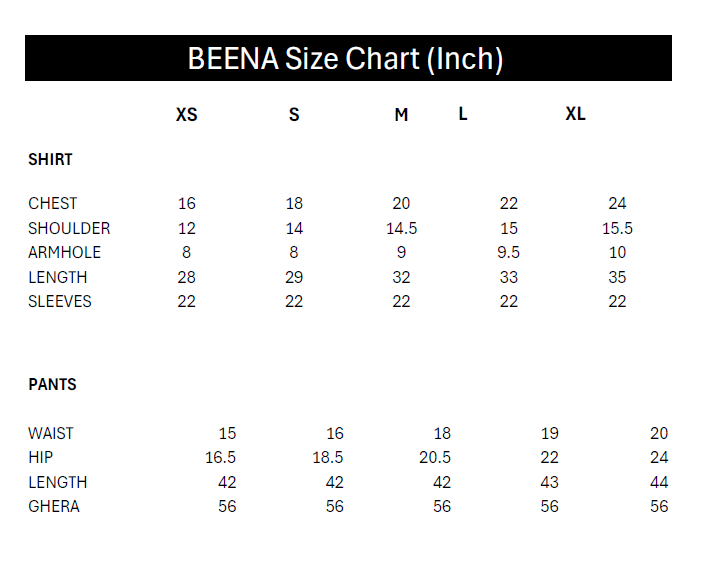This screenshot has height=568, width=725.
Task: Click the BEENA Size Chart title banner
Action: (346, 59)
